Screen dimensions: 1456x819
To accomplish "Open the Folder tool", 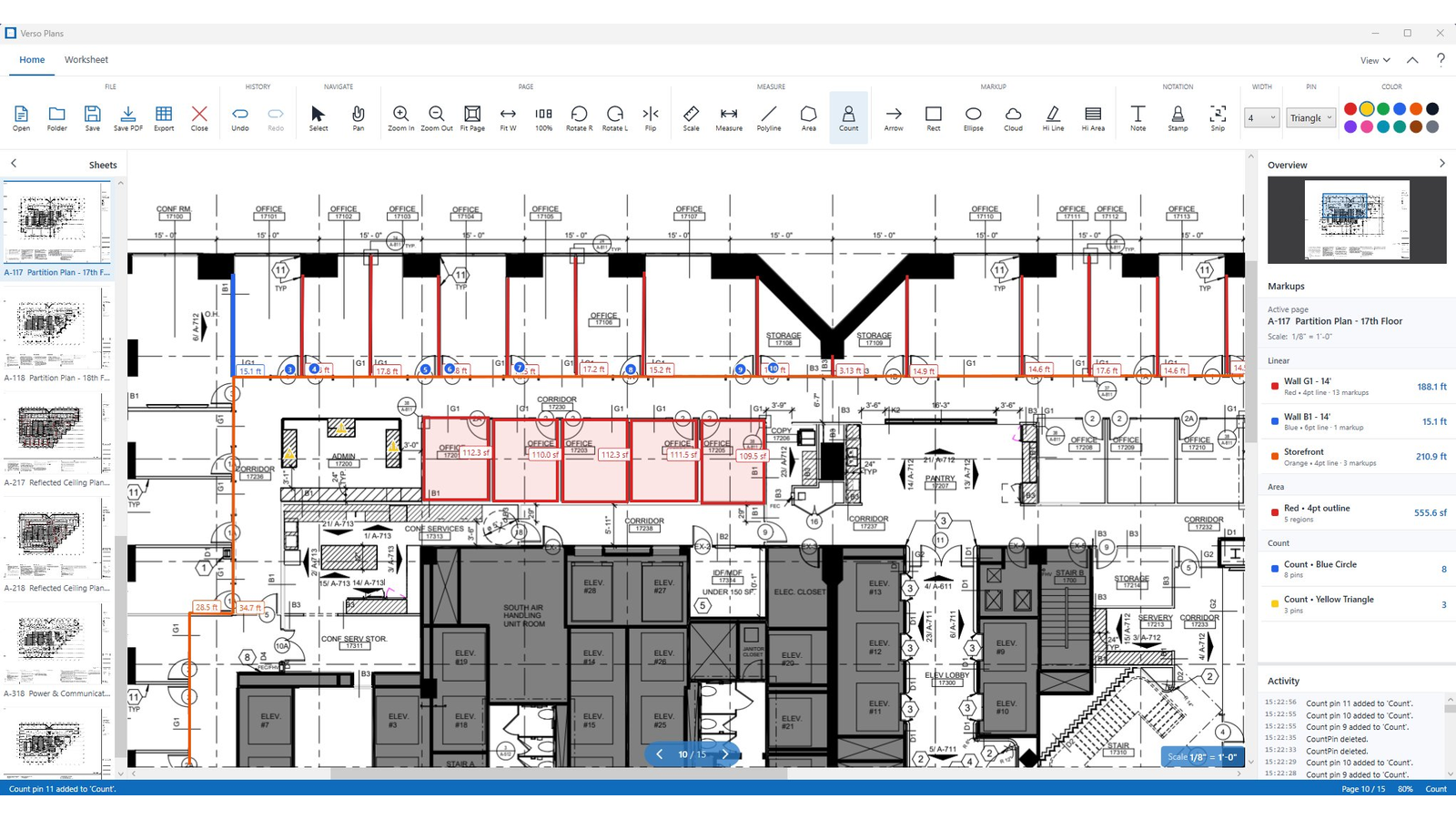I will 56,117.
